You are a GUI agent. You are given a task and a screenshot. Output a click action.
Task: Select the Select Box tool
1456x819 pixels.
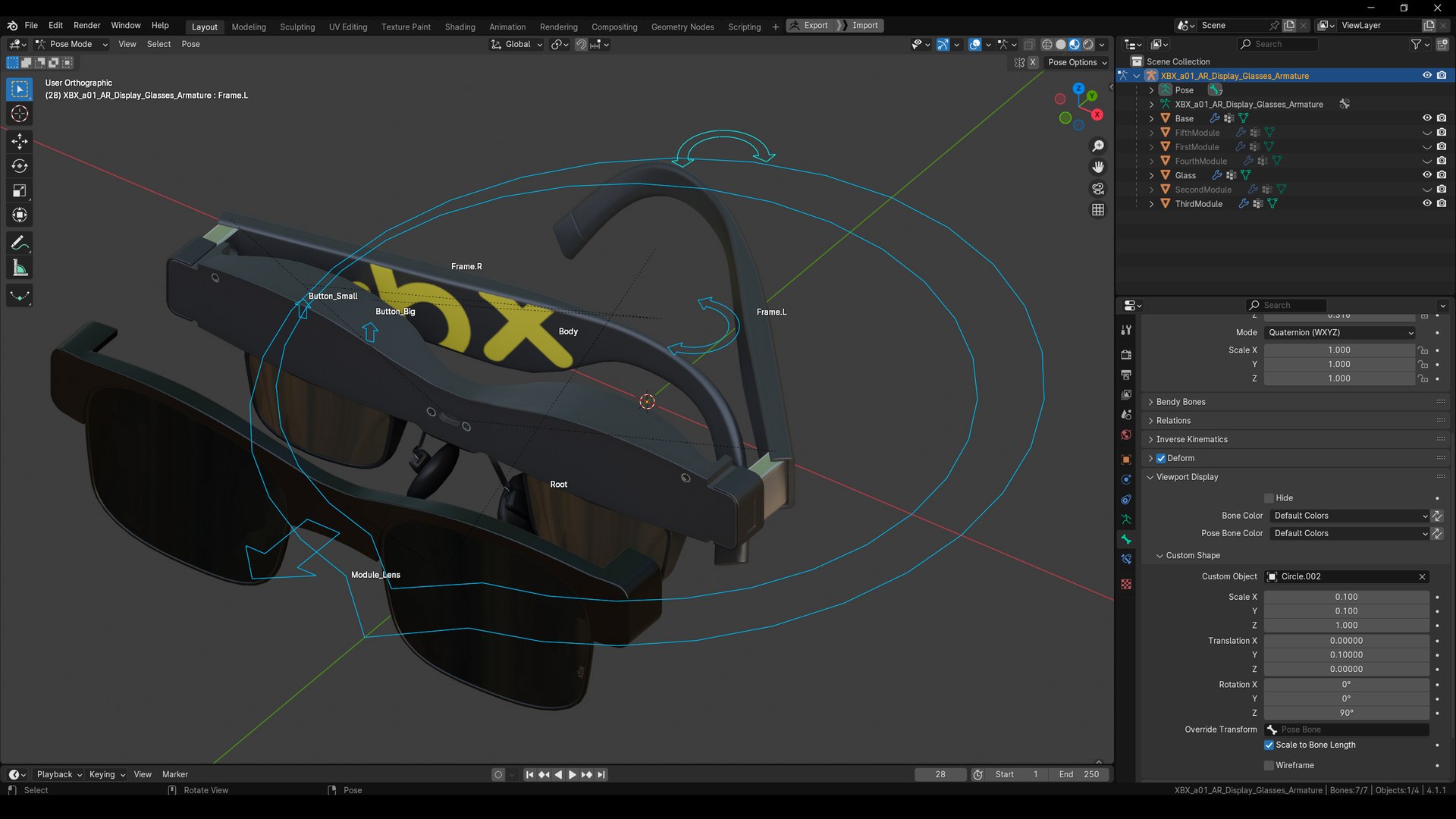coord(20,89)
